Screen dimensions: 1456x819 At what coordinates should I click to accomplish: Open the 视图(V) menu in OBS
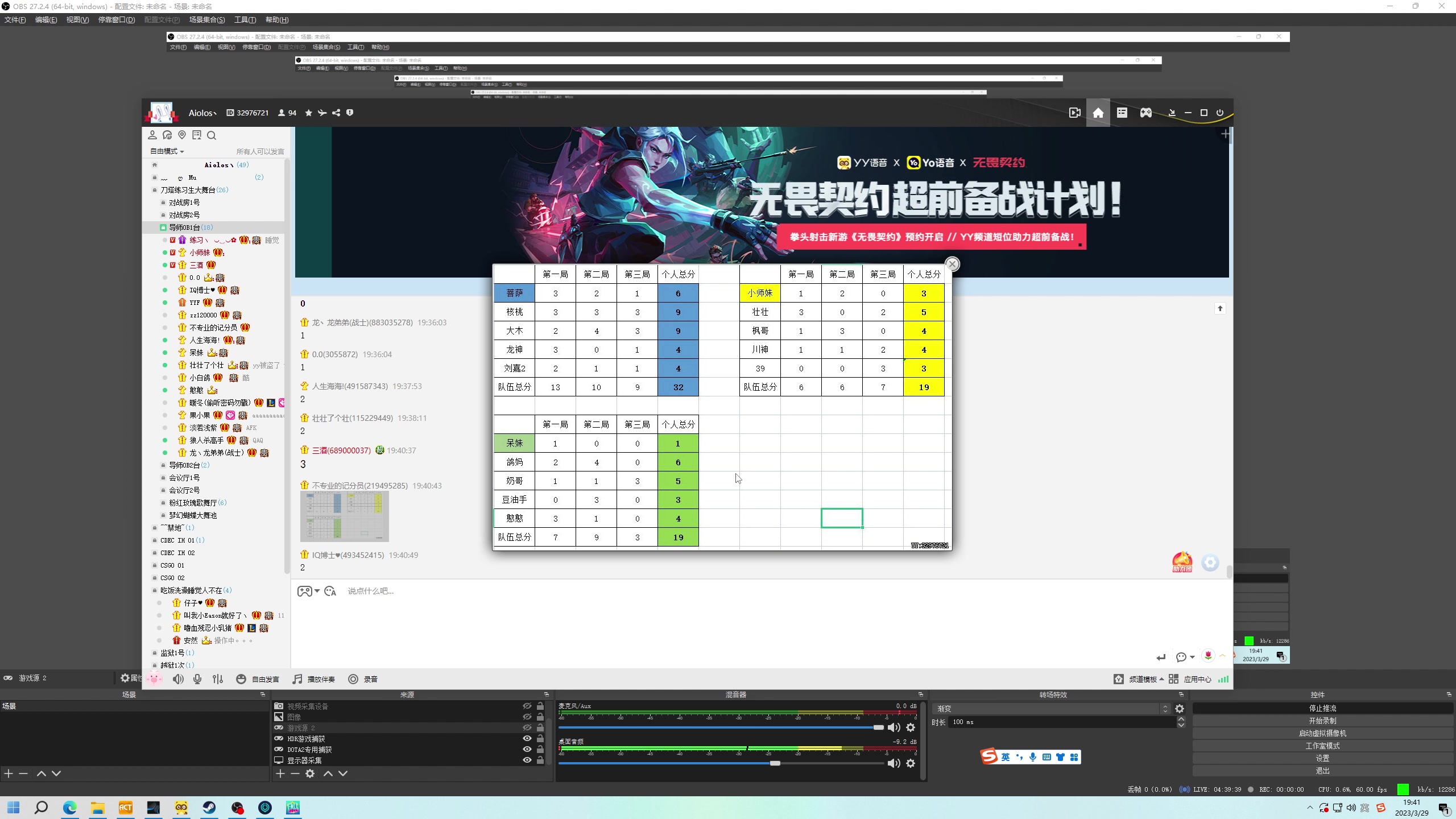pyautogui.click(x=77, y=20)
